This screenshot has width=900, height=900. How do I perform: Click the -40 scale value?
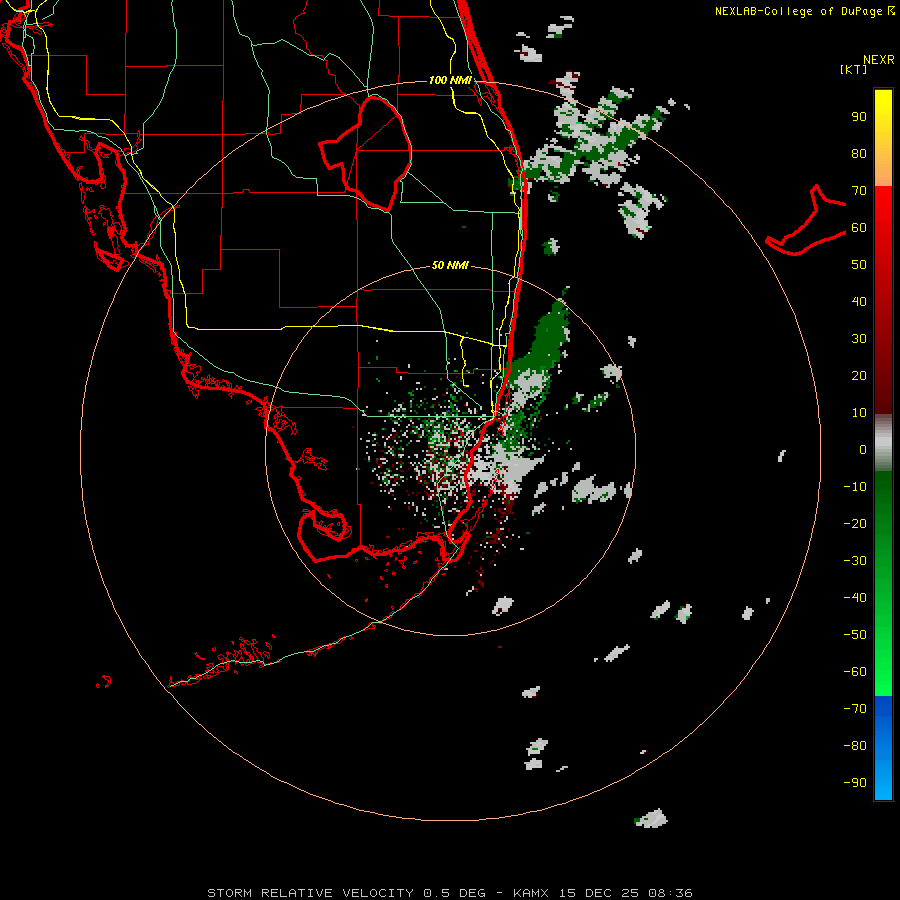pos(855,598)
